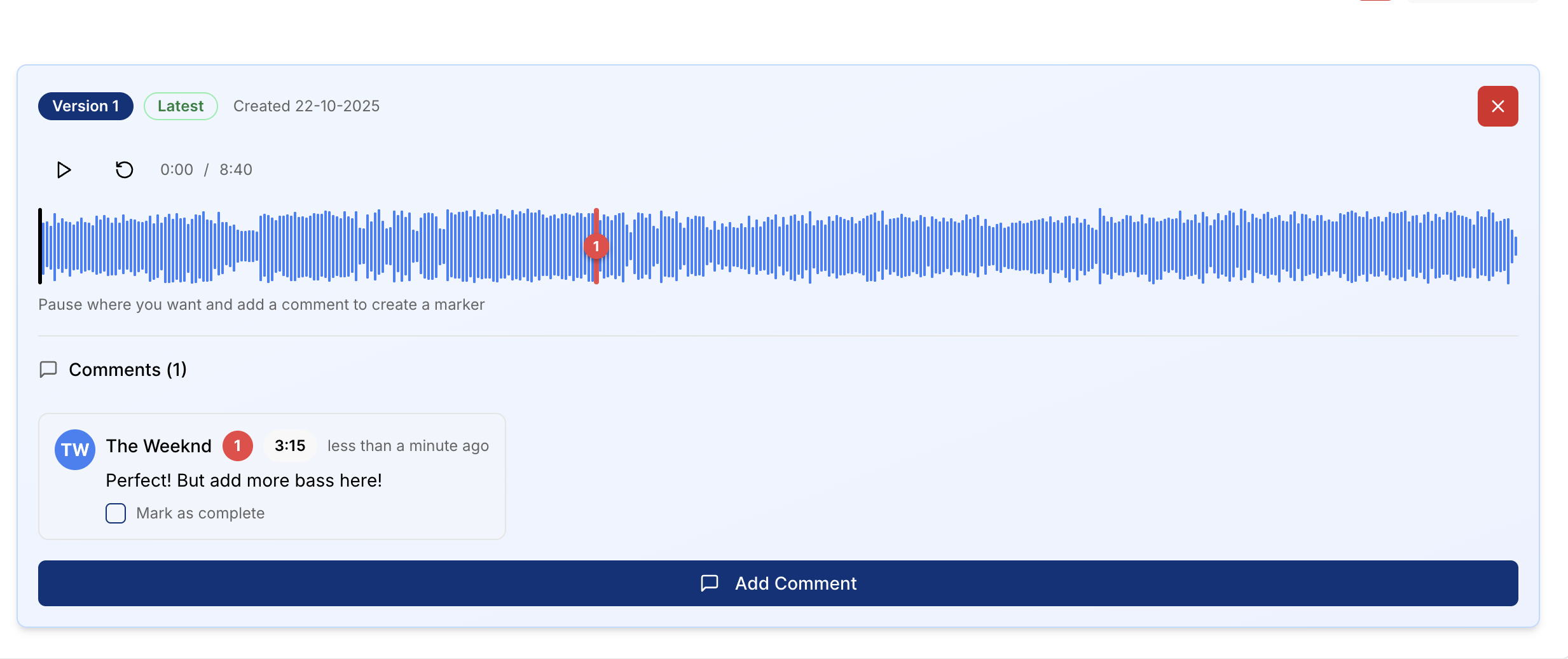Viewport: 1568px width, 659px height.
Task: Dismiss the panel with the red X
Action: coord(1497,106)
